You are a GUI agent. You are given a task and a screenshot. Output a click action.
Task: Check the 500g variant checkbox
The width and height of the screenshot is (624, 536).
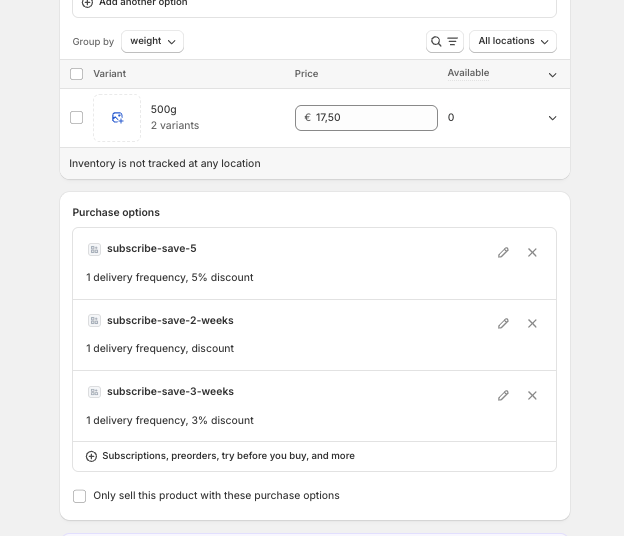[76, 118]
